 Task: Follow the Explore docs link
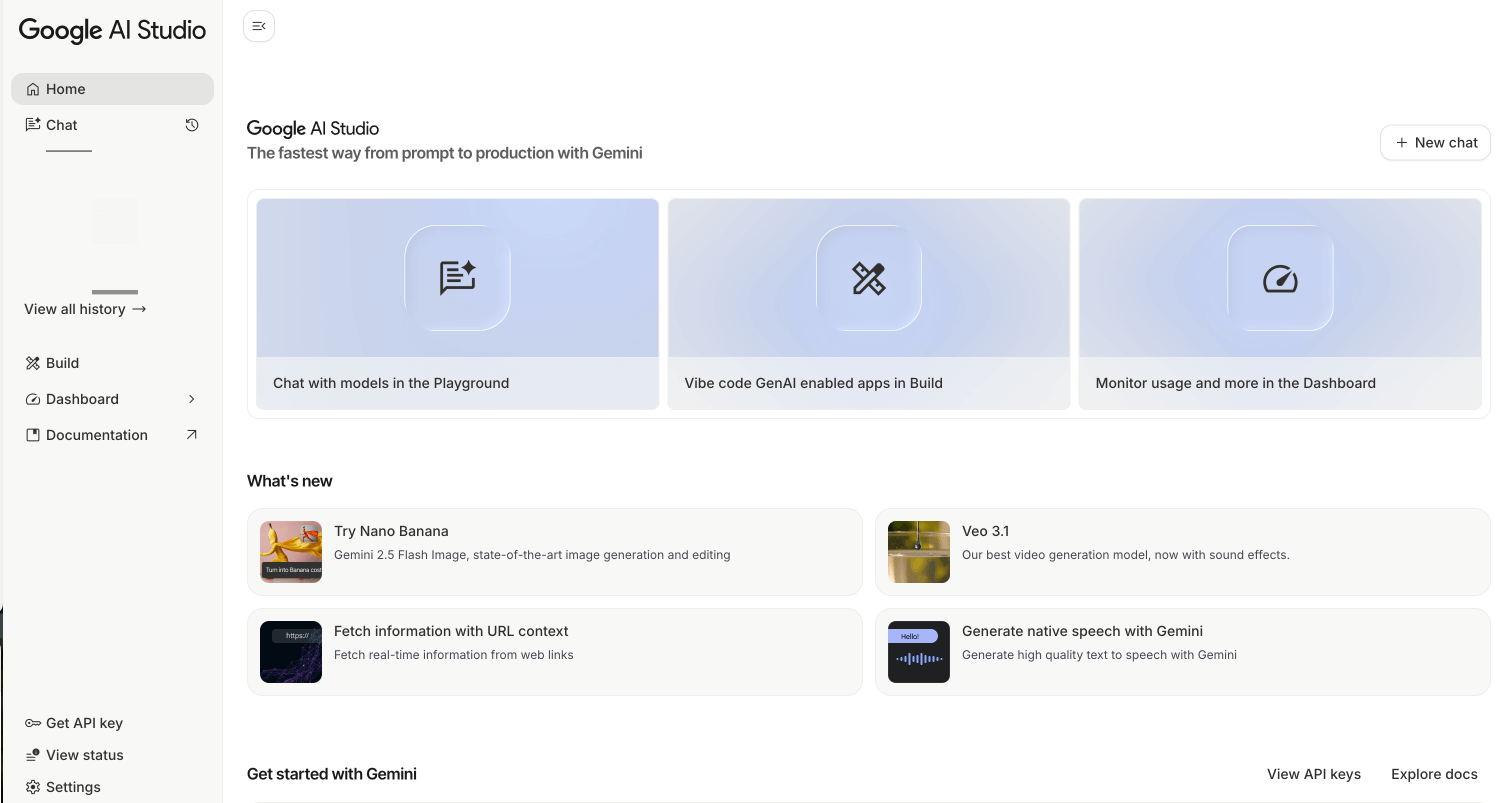tap(1434, 774)
